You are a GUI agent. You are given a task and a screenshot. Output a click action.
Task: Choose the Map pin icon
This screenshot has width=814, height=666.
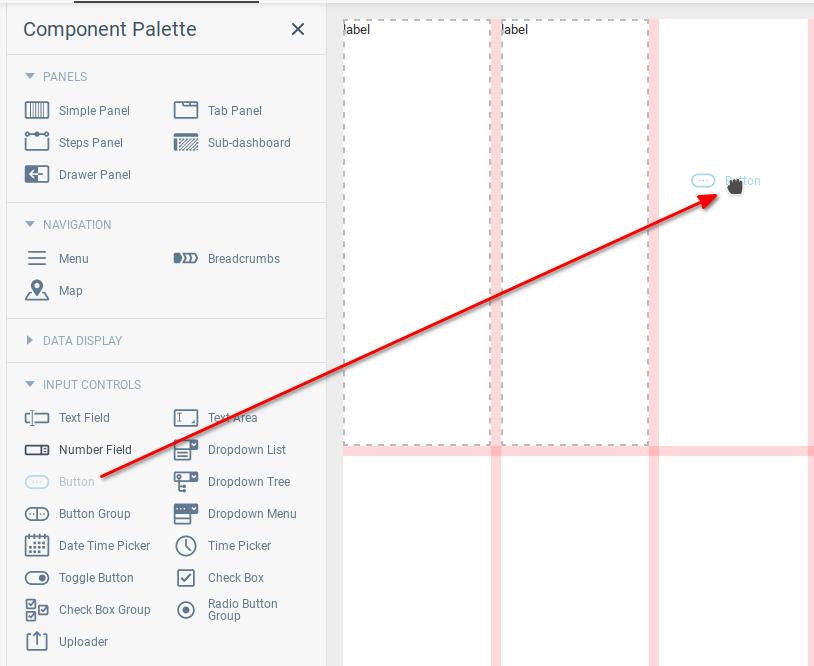pyautogui.click(x=37, y=290)
